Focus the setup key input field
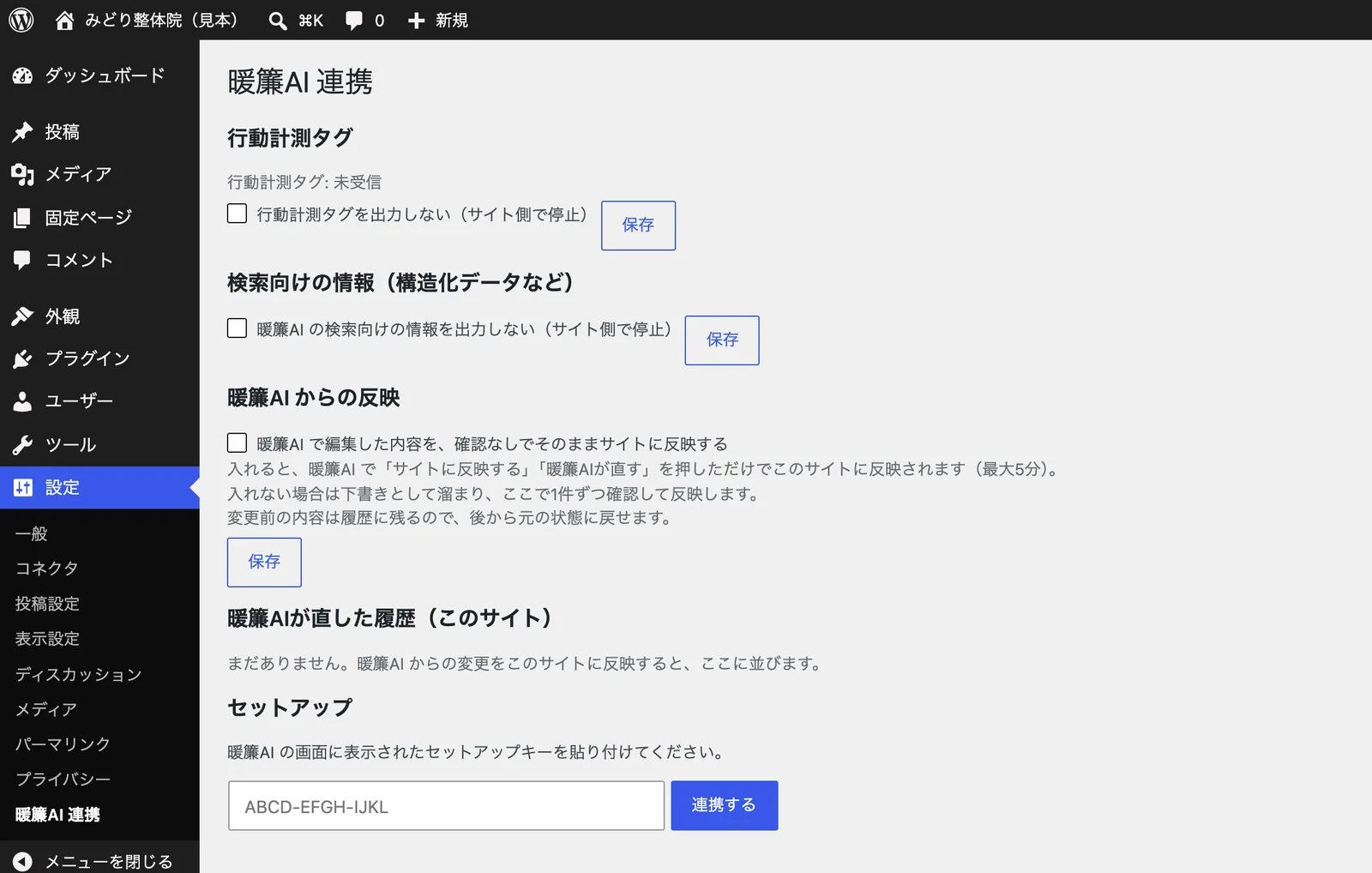The image size is (1372, 873). (x=446, y=805)
